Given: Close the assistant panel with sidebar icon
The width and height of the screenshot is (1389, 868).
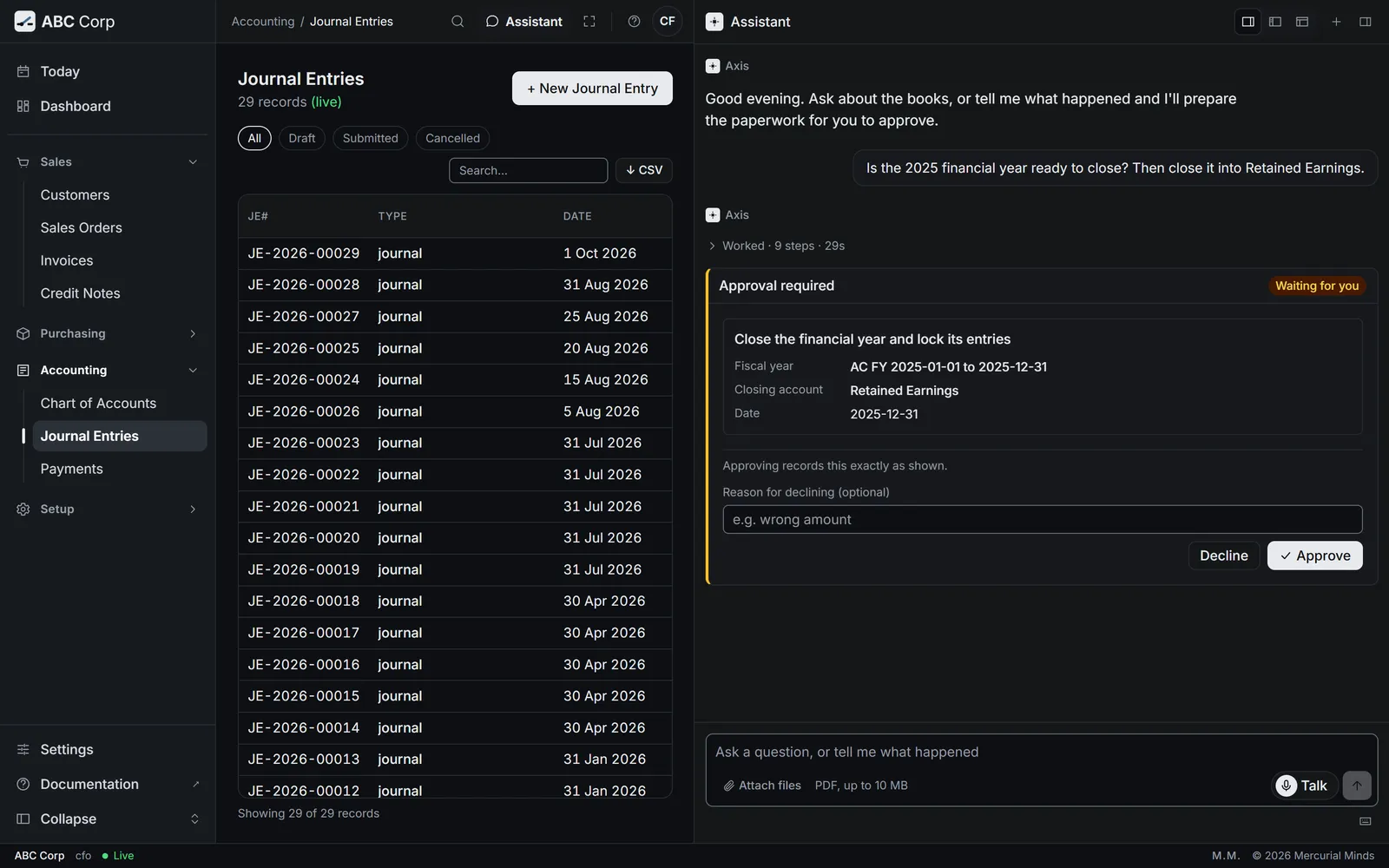Looking at the screenshot, I should pos(1366,22).
